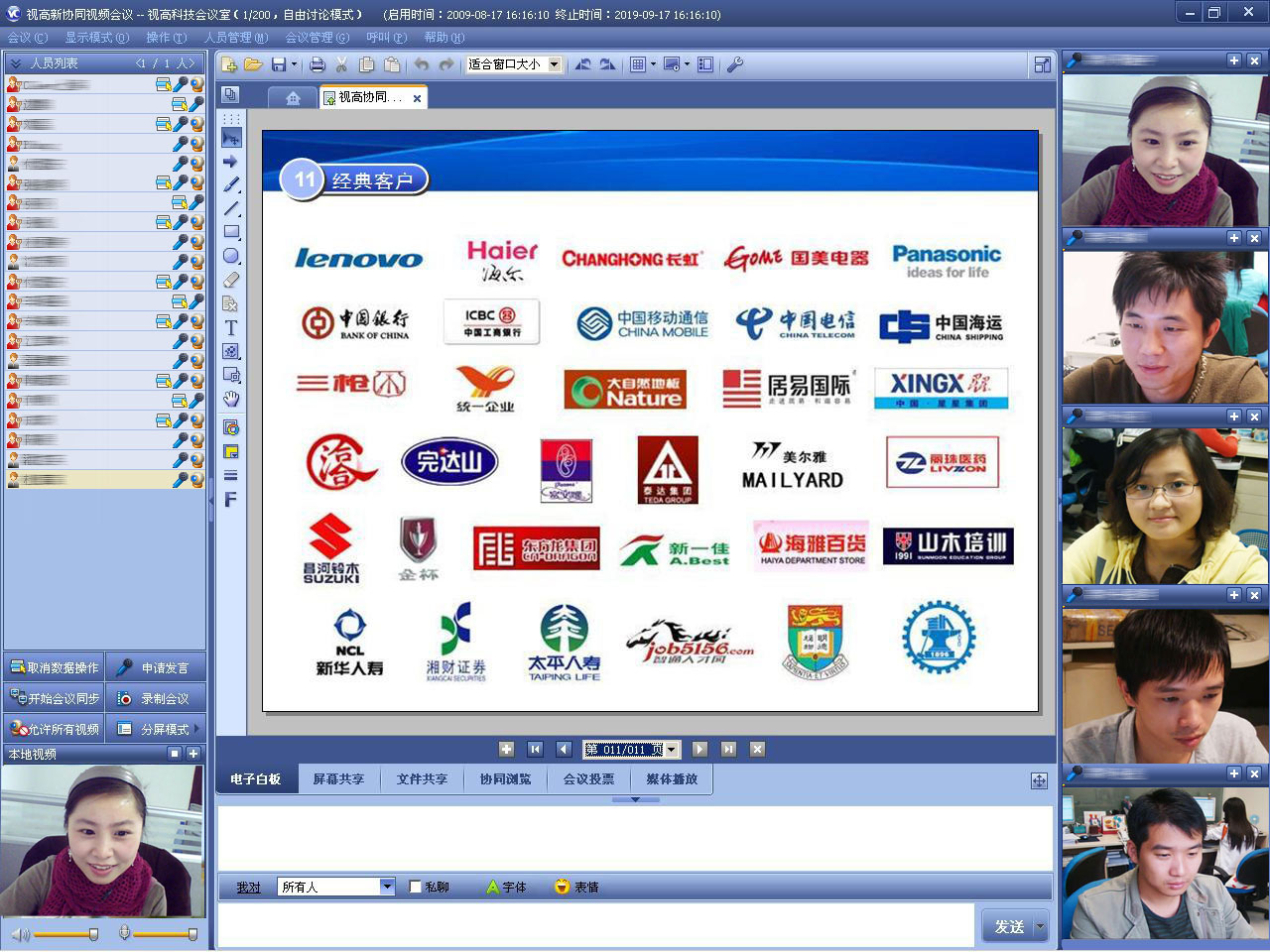Expand the page number 011/011 dropdown

[672, 750]
